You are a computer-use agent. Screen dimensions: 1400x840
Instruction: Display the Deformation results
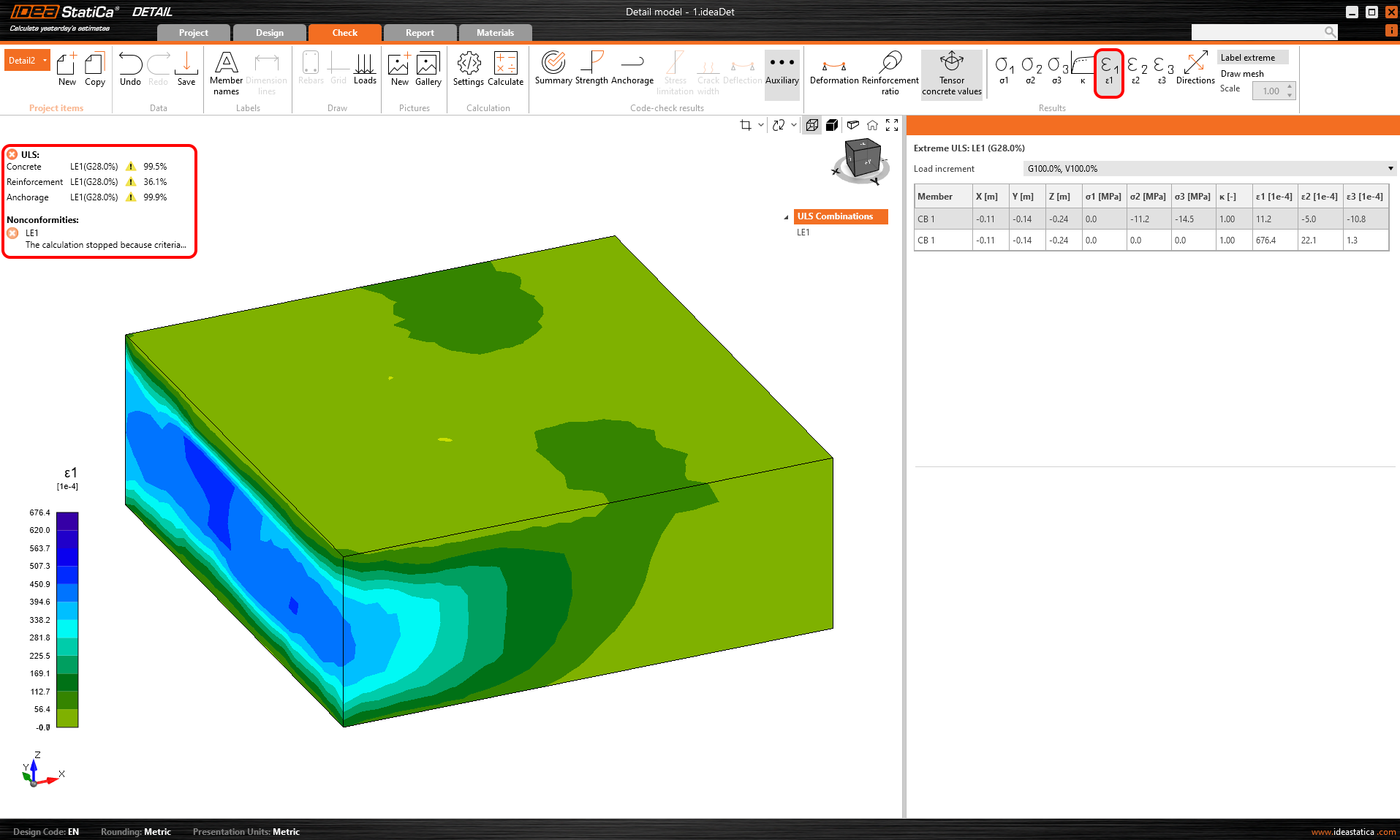point(833,71)
